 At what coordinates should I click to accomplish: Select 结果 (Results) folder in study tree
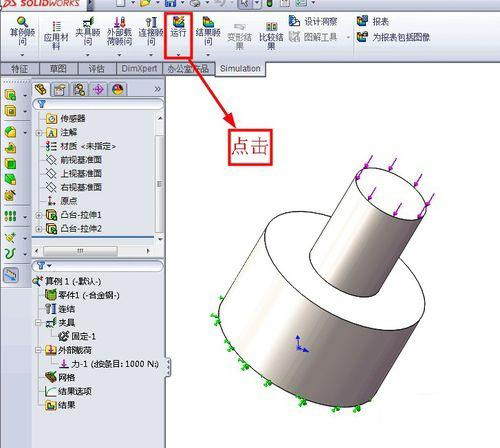pos(60,405)
